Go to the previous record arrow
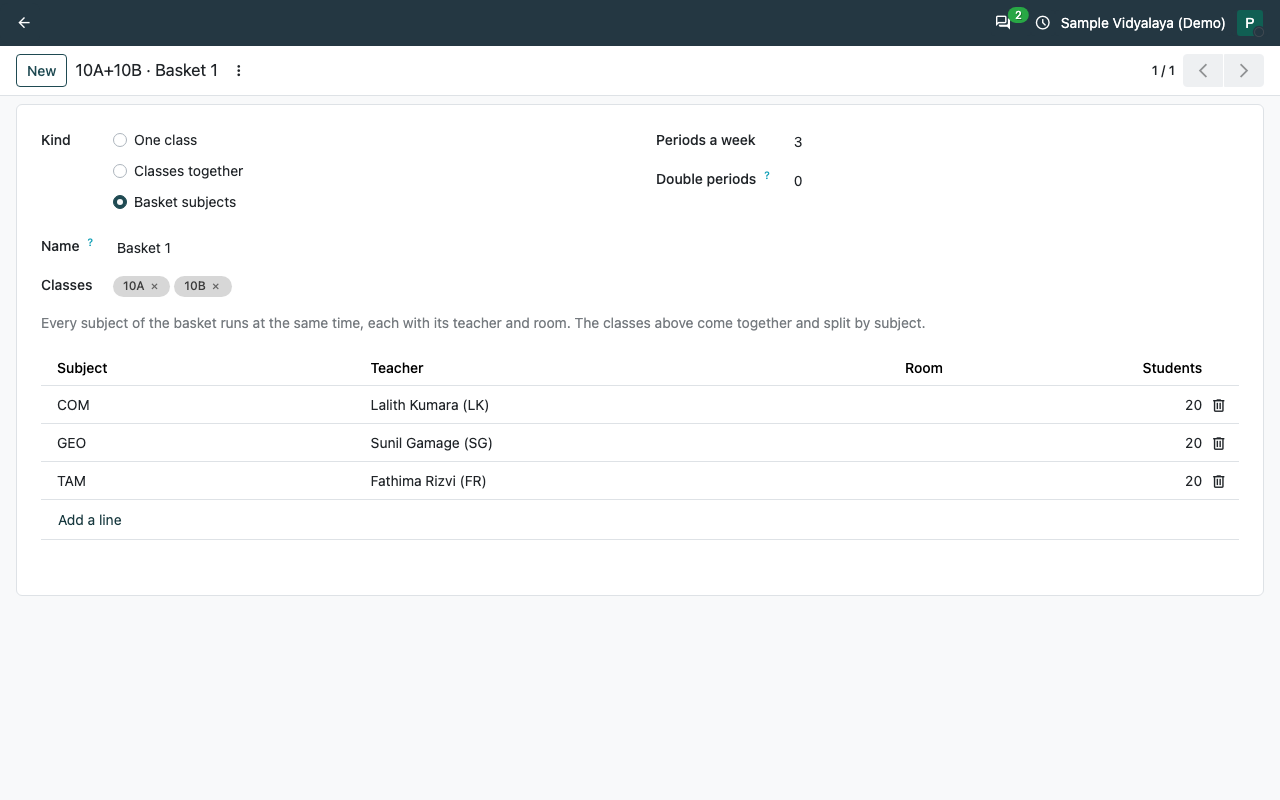 (x=1203, y=71)
